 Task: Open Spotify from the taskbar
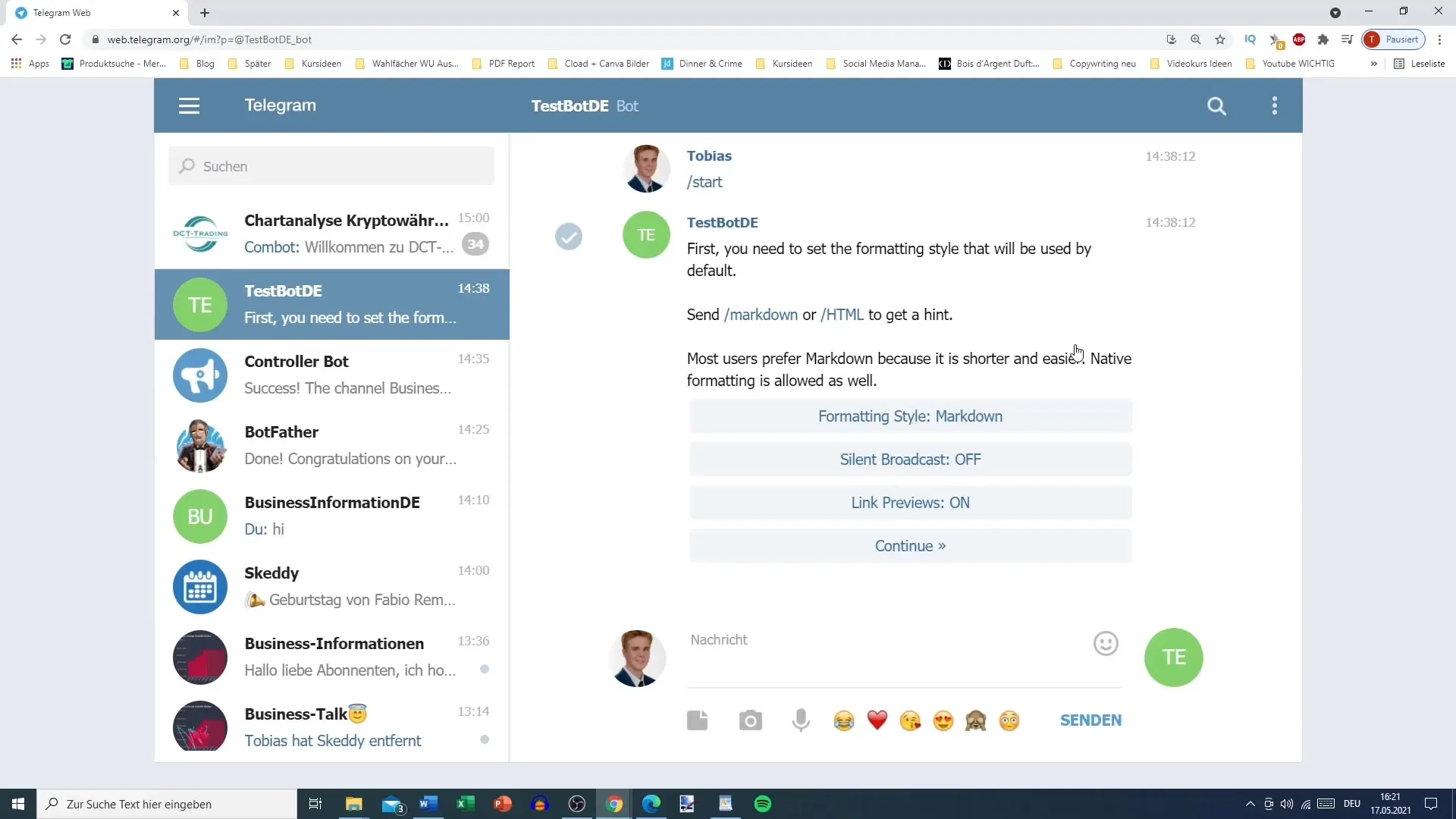[x=763, y=804]
